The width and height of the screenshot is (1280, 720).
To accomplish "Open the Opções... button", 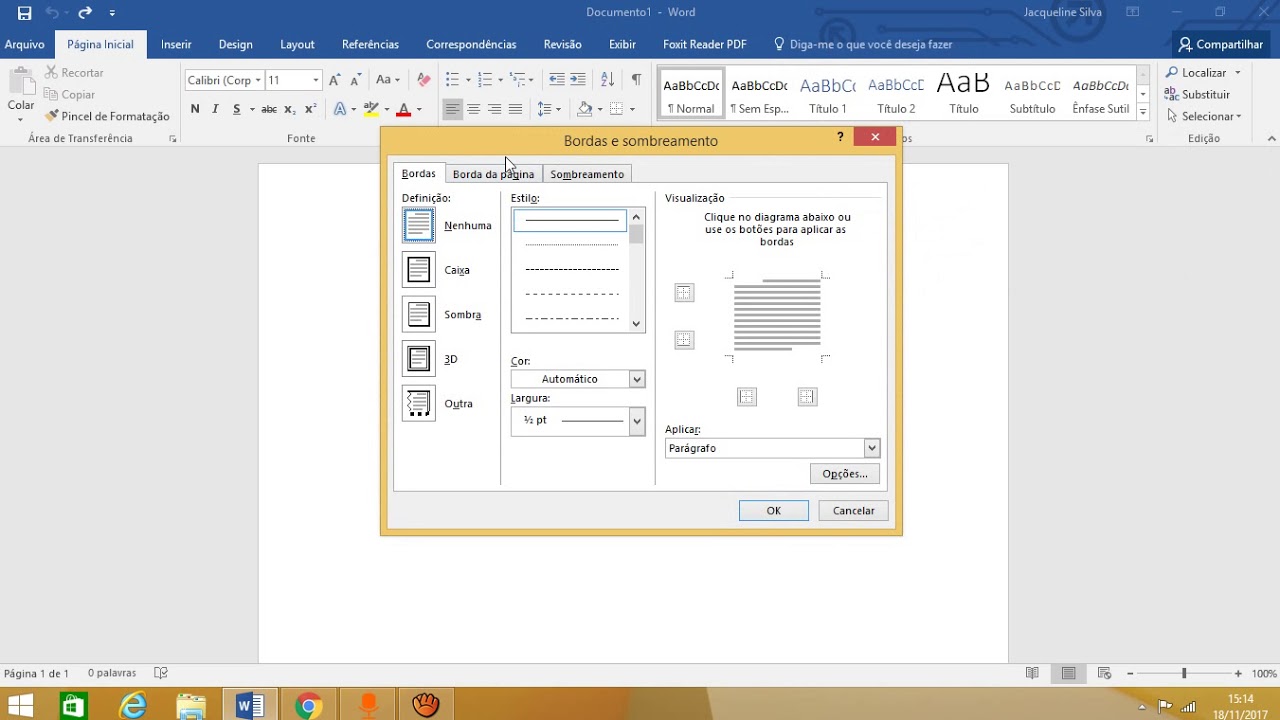I will tap(845, 473).
